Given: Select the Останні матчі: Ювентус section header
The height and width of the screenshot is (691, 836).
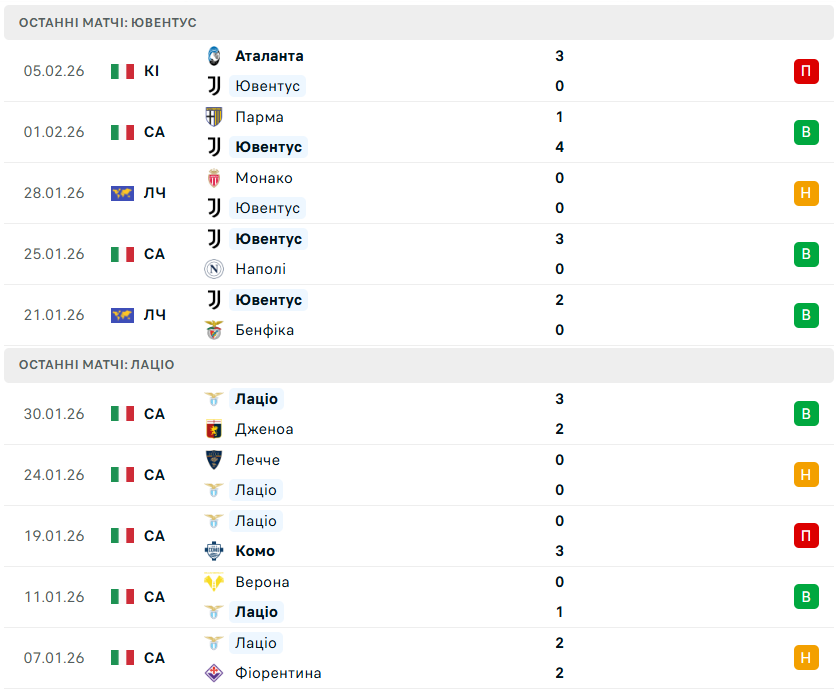Looking at the screenshot, I should (x=108, y=22).
